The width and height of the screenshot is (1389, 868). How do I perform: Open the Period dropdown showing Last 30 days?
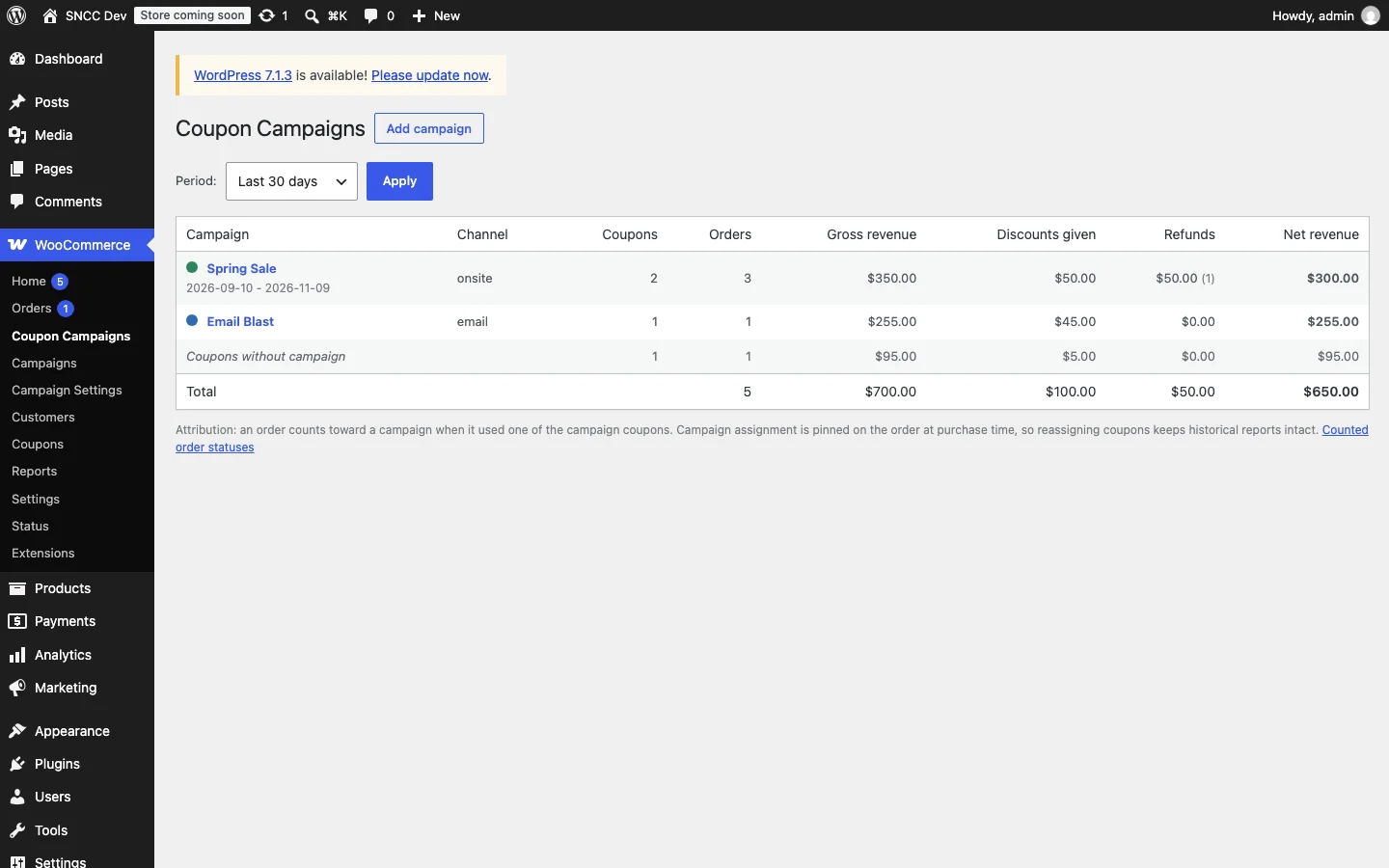coord(291,181)
